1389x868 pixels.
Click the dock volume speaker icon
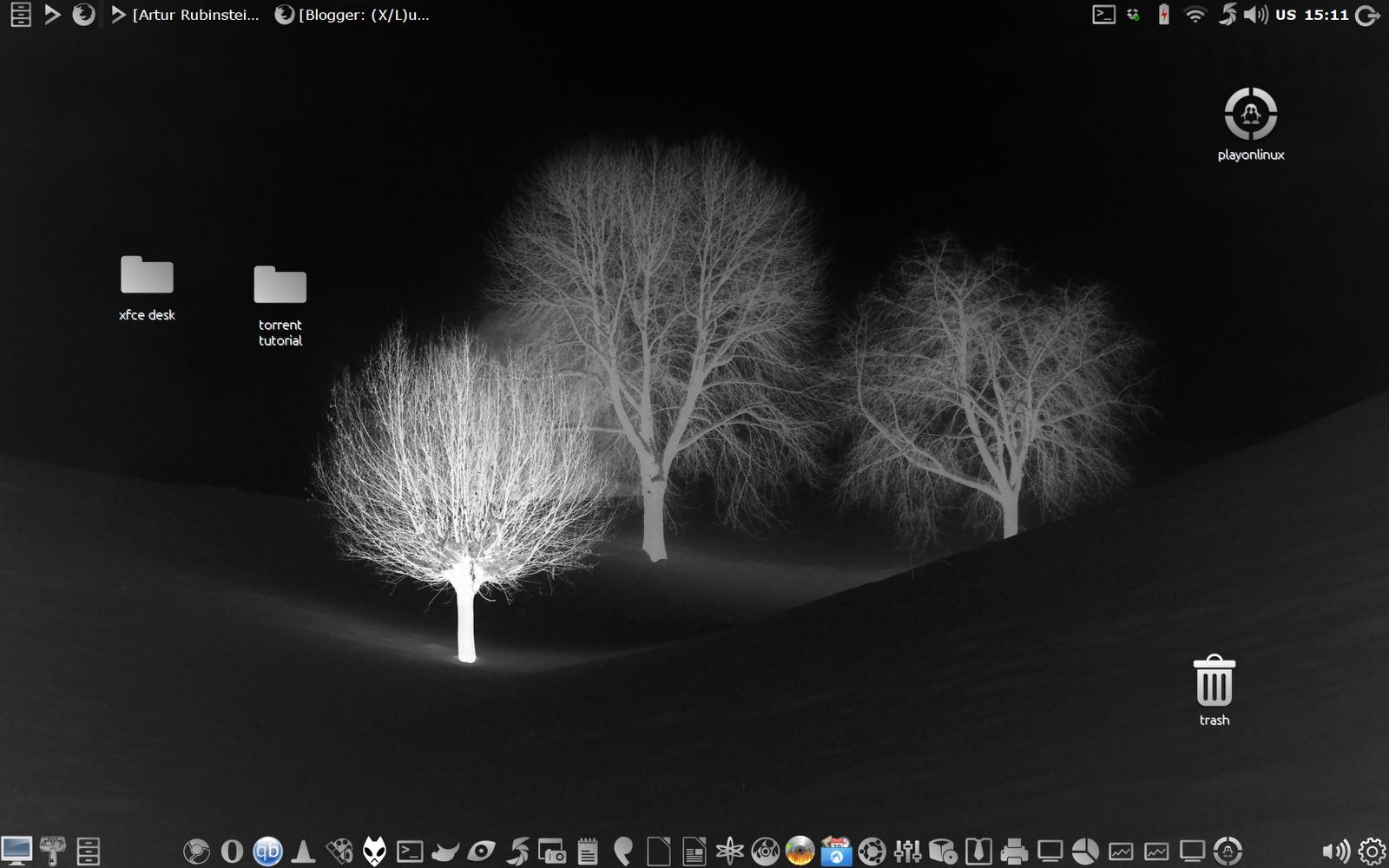pyautogui.click(x=1336, y=852)
